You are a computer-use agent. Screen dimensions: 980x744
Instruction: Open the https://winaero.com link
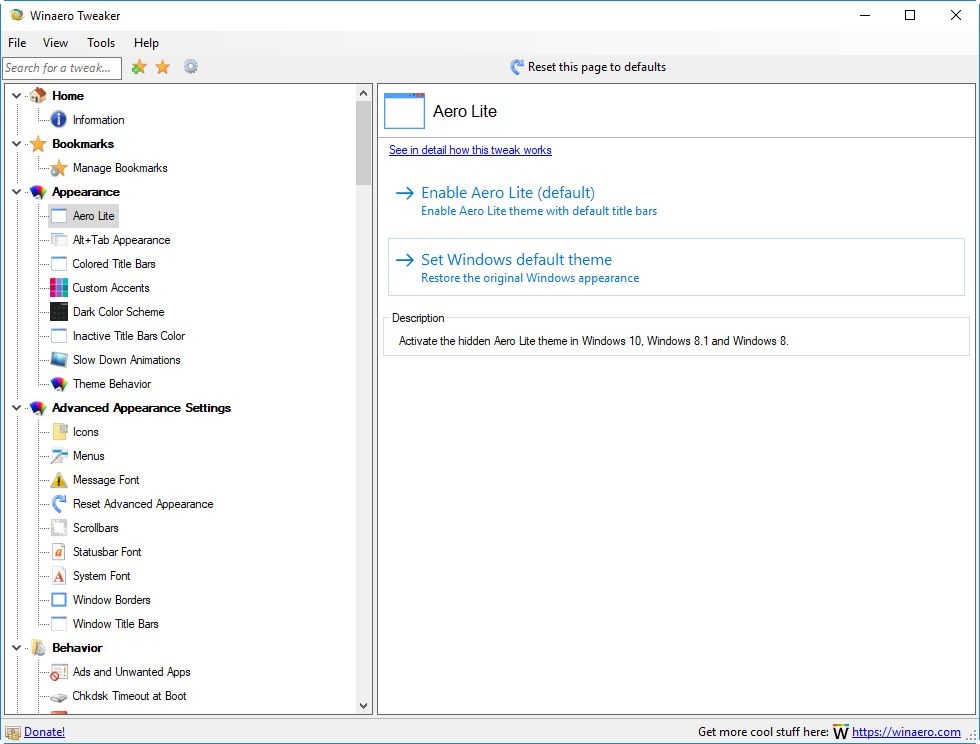(x=906, y=732)
